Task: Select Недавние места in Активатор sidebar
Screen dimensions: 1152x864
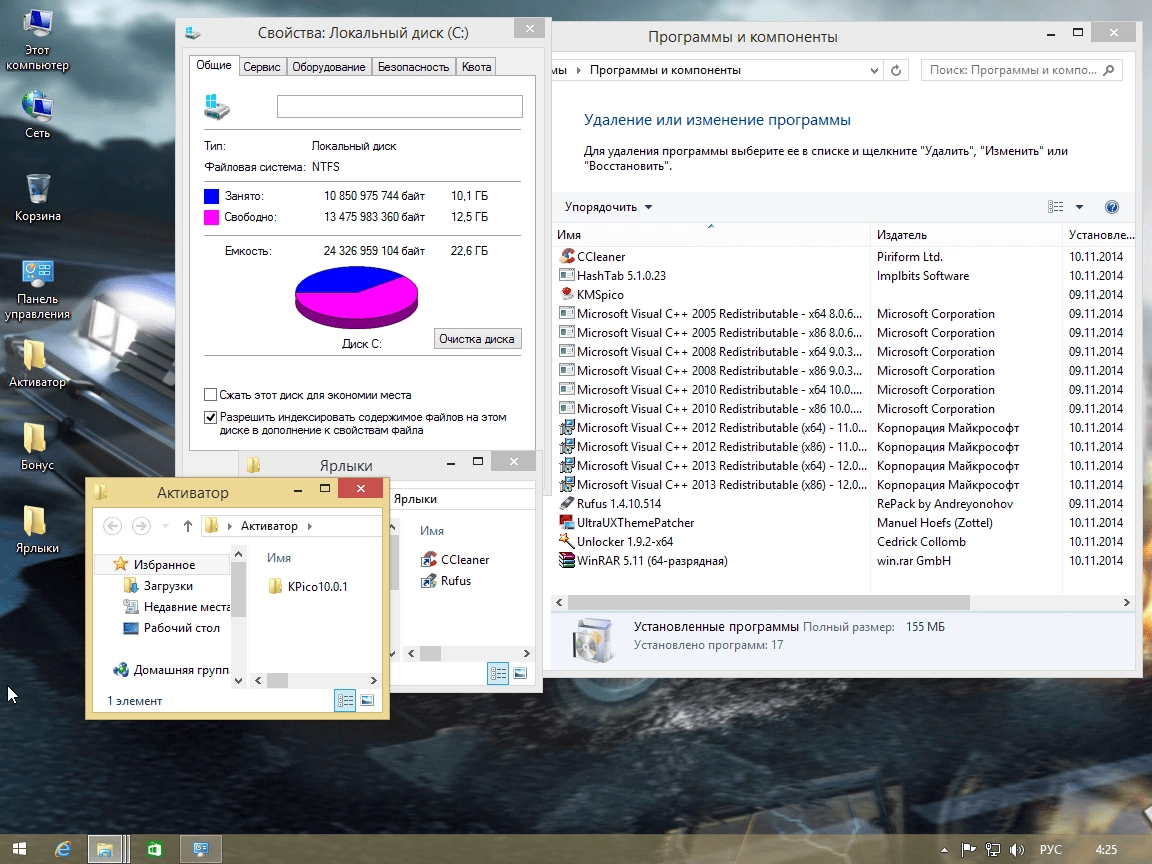Action: click(176, 607)
